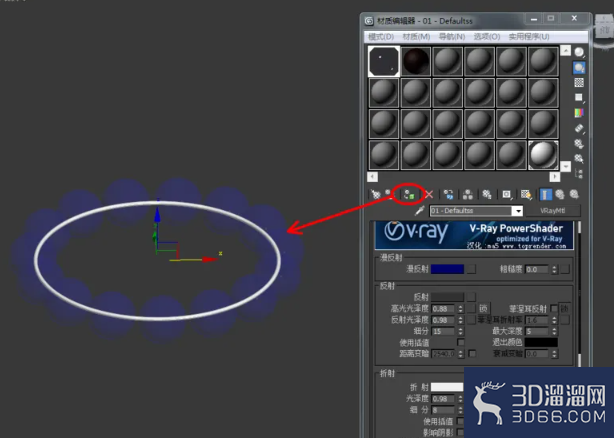Click the Video Color Check icon

(579, 113)
